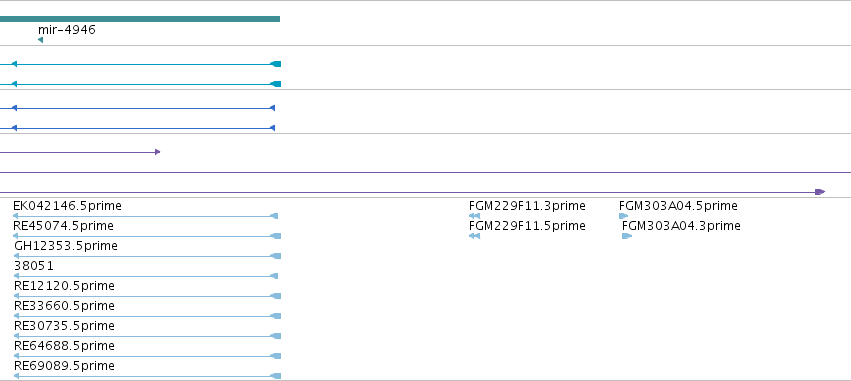Viewport: 851px width, 381px height.
Task: Click the mir-4946 feature label
Action: tap(67, 29)
